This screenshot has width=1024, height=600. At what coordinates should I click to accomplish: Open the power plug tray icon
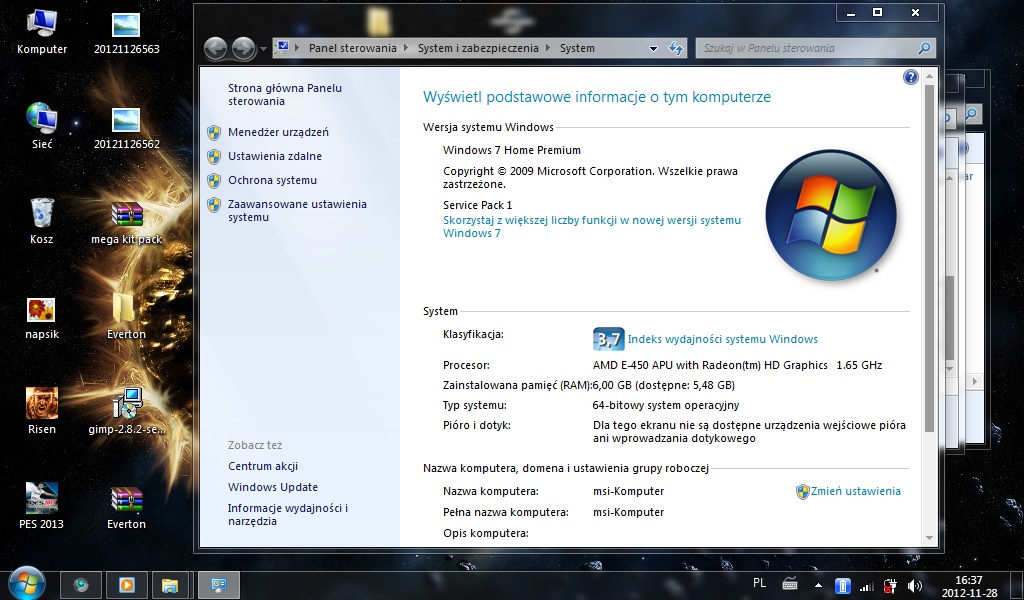[890, 586]
